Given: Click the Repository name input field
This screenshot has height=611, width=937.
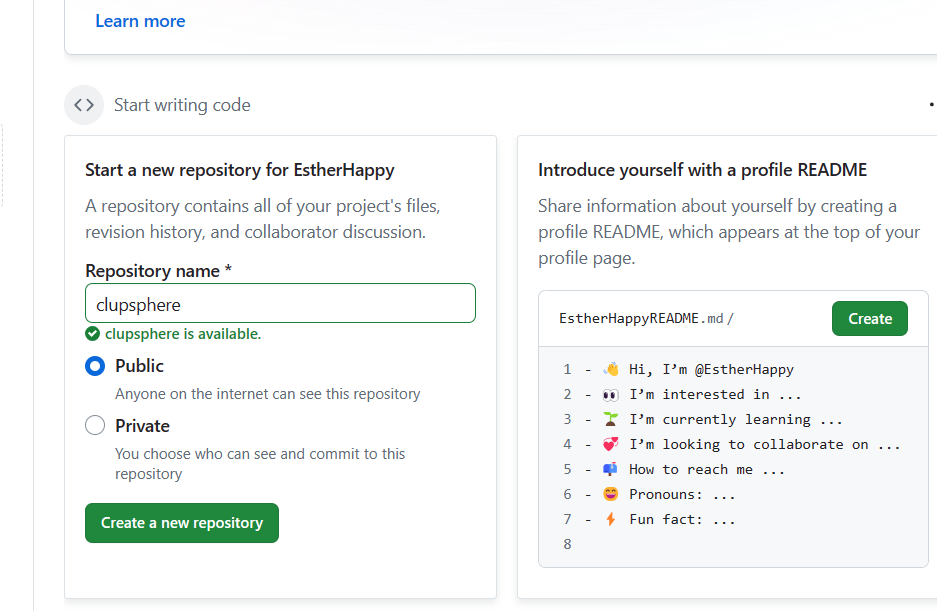Looking at the screenshot, I should click(x=280, y=303).
